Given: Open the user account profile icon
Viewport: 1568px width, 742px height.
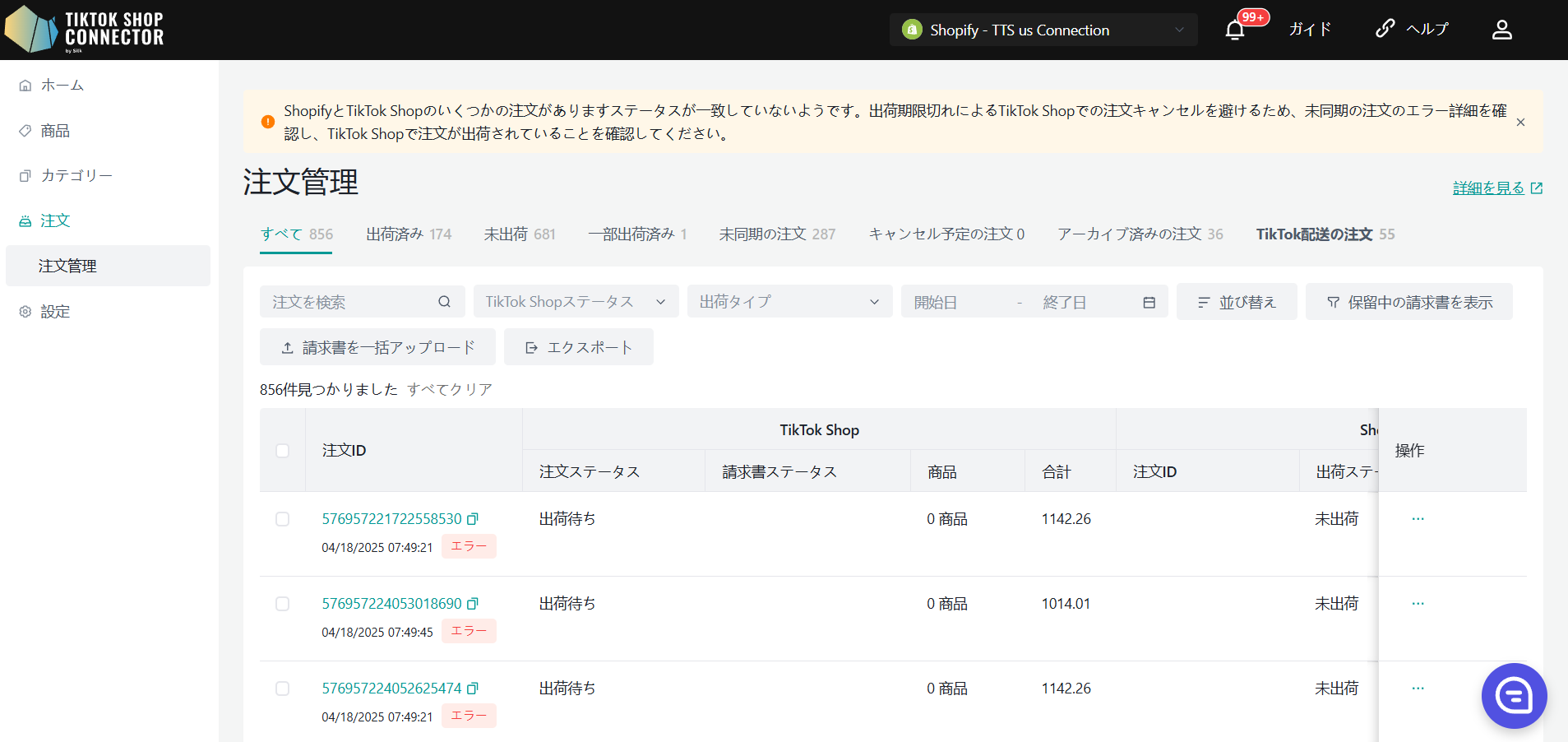Looking at the screenshot, I should point(1501,30).
